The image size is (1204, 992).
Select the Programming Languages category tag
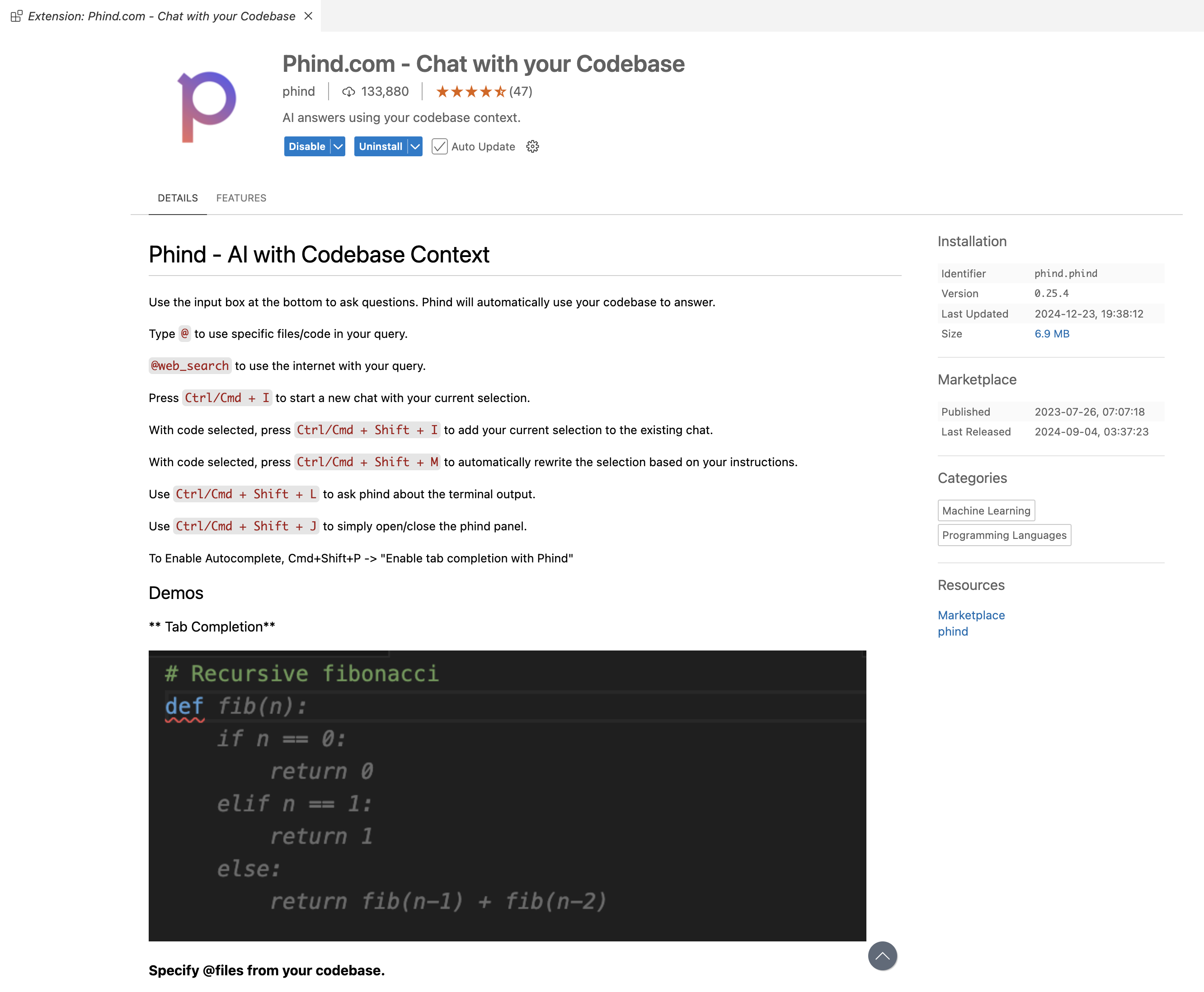(x=1004, y=535)
